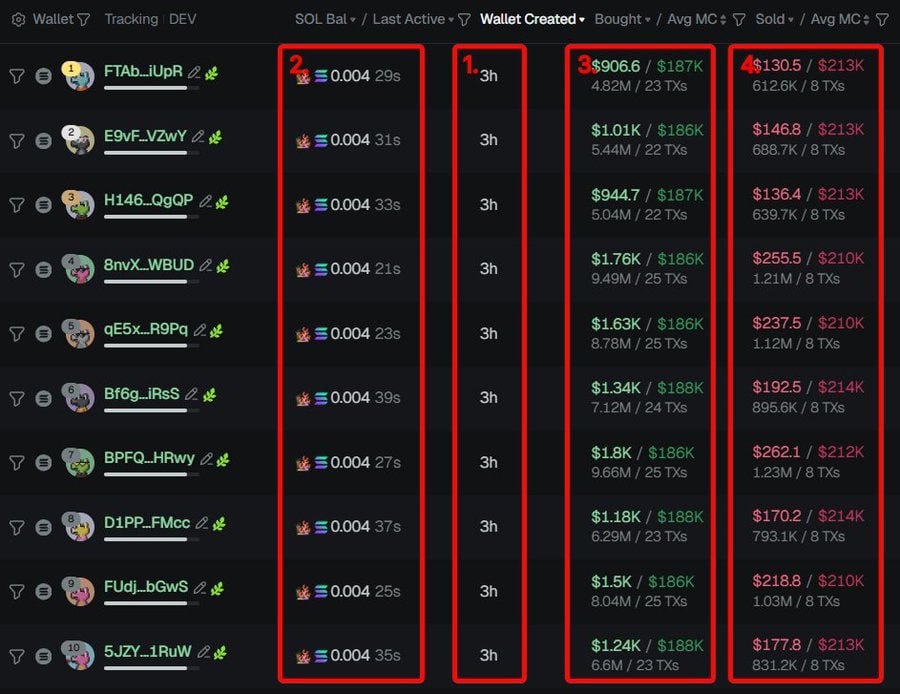Open the Sold Avg MC filter funnel
This screenshot has height=694, width=900.
click(x=882, y=20)
